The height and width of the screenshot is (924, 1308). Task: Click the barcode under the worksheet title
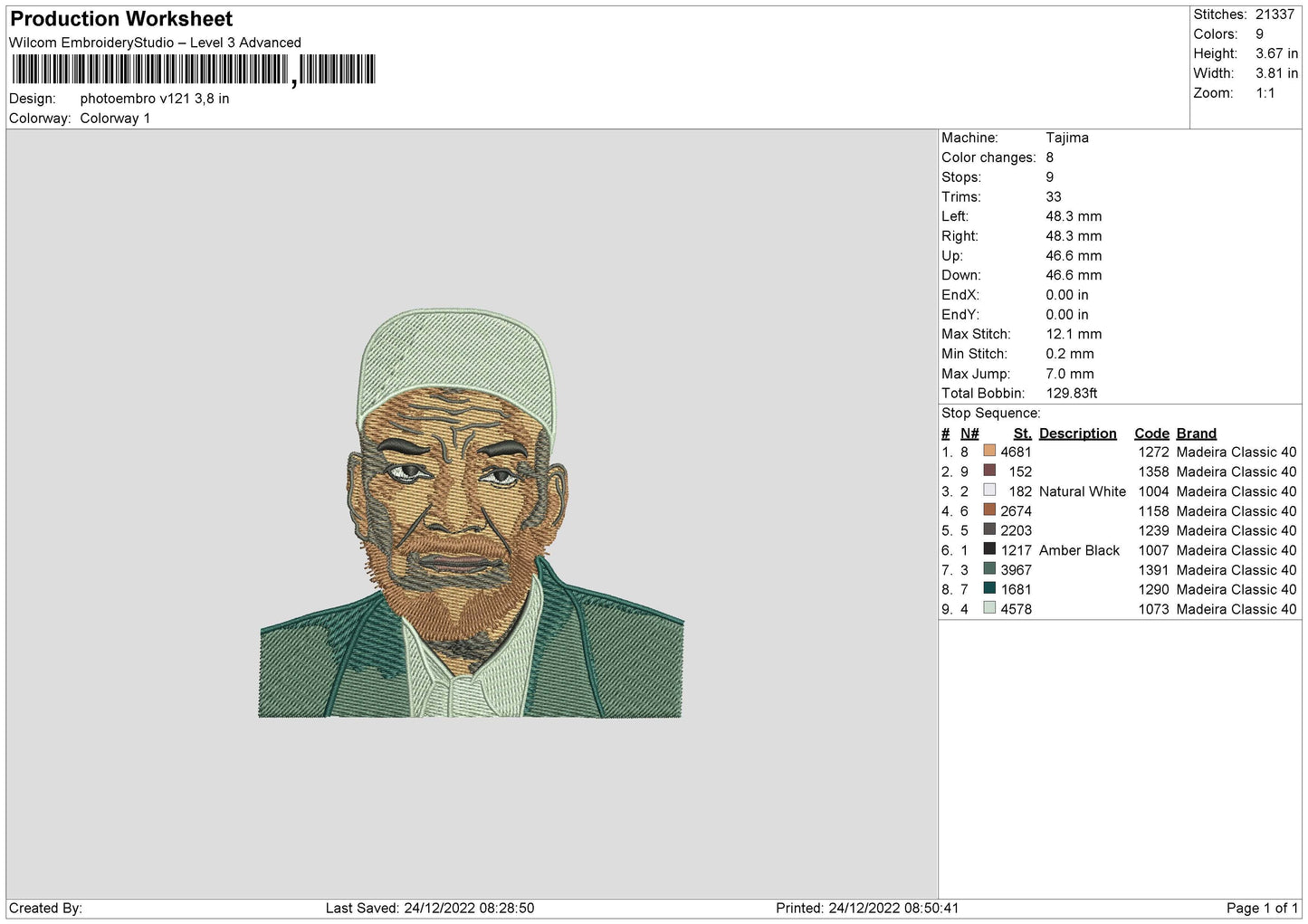point(194,70)
